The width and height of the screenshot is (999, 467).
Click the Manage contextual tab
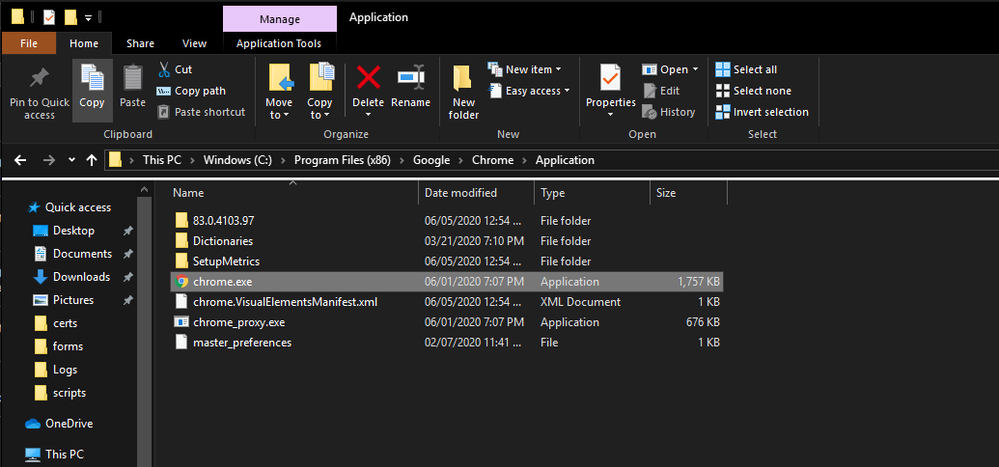(x=280, y=20)
